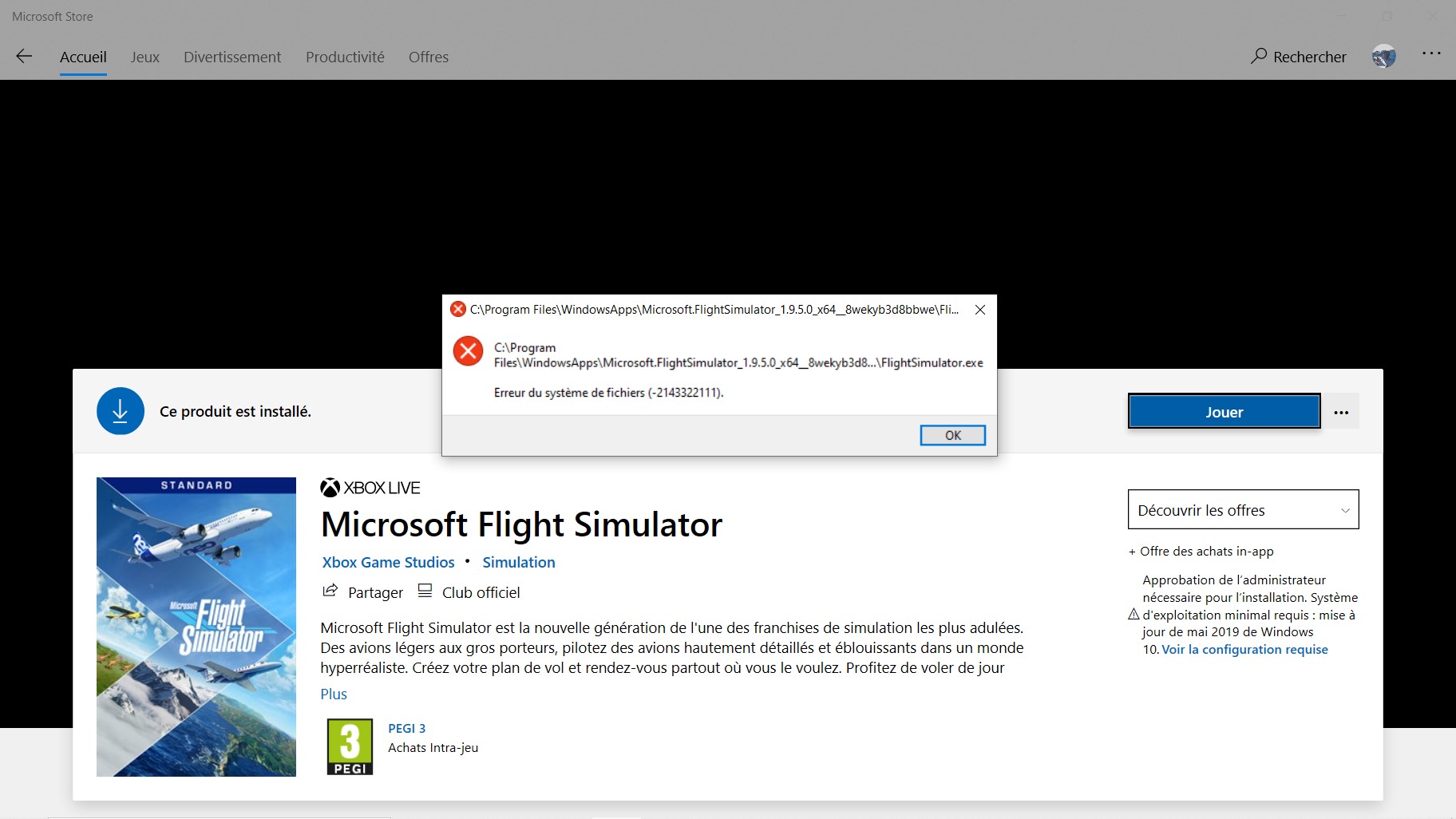Screen dimensions: 1456x819
Task: Click 'Offre des achats in-app' text
Action: [1206, 551]
